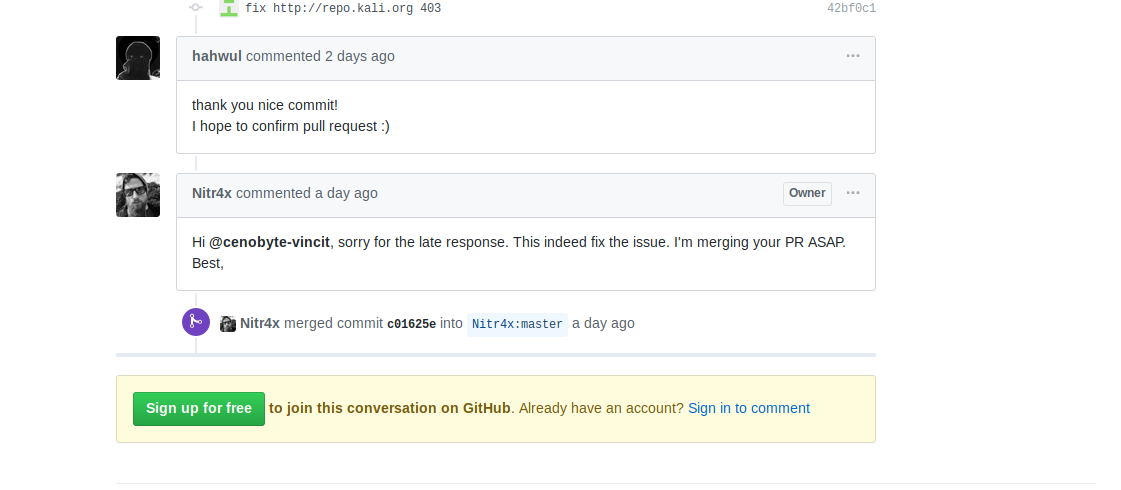The height and width of the screenshot is (490, 1121).
Task: Open options menu on hahwul's comment
Action: pos(853,56)
